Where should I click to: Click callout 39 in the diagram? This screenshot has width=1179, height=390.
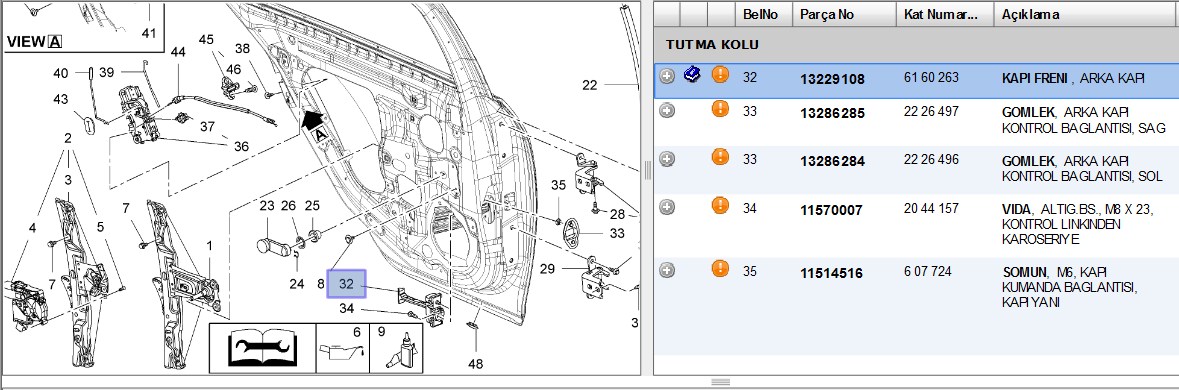[107, 72]
